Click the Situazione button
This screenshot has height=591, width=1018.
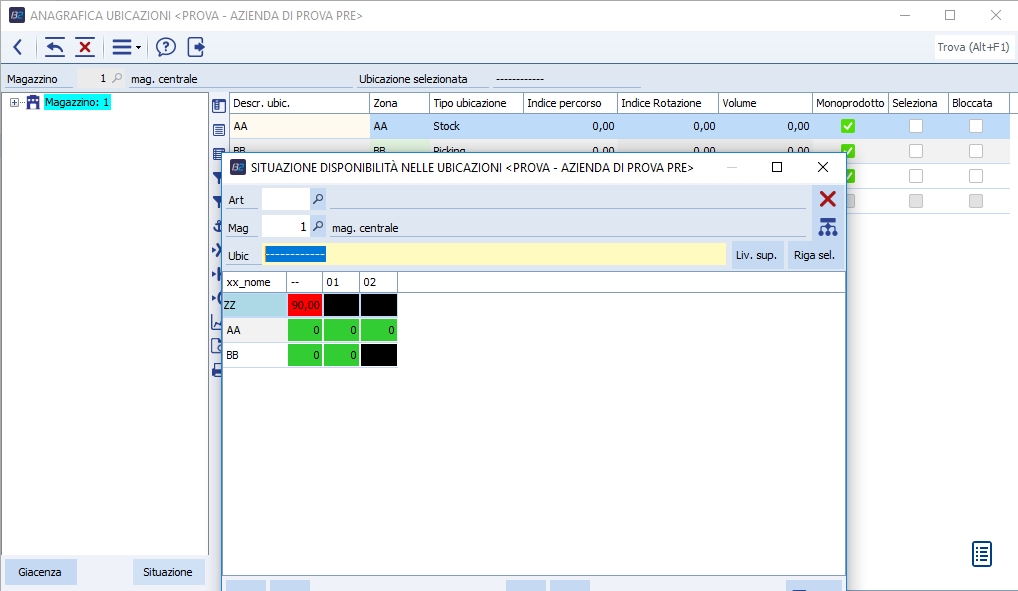pyautogui.click(x=168, y=572)
